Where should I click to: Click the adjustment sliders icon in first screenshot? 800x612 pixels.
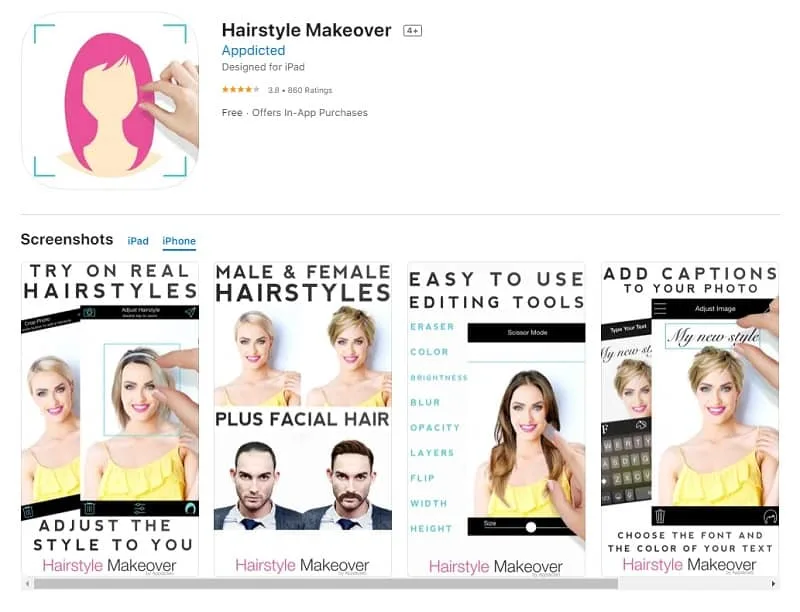(x=139, y=508)
